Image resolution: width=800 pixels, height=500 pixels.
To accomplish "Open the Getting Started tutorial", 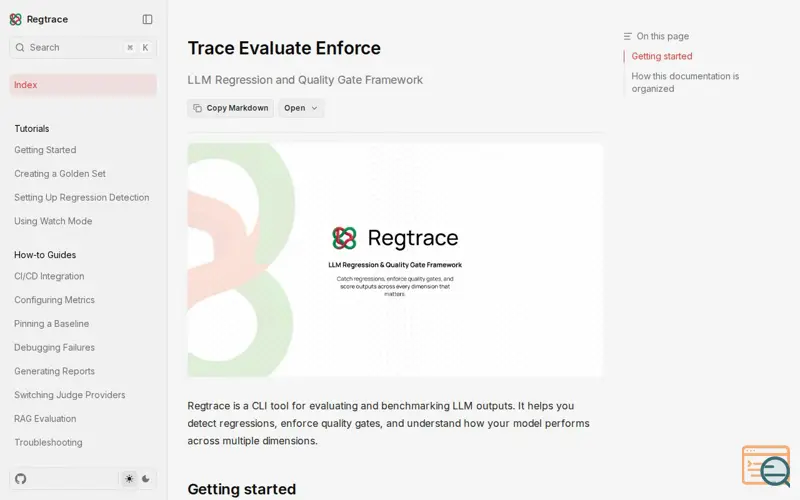I will 45,150.
